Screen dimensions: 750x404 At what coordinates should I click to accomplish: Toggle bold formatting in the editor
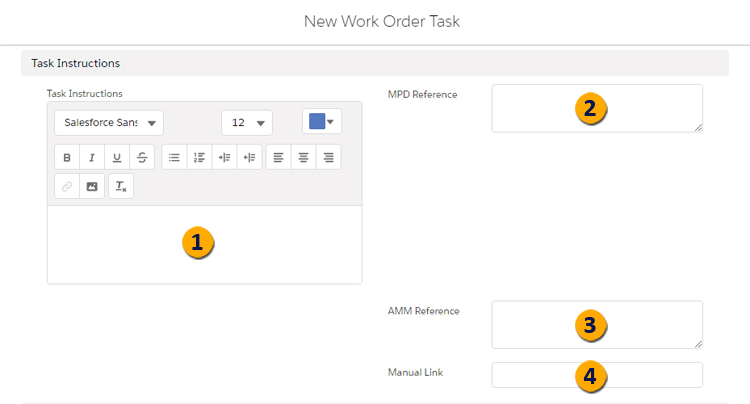(x=67, y=157)
